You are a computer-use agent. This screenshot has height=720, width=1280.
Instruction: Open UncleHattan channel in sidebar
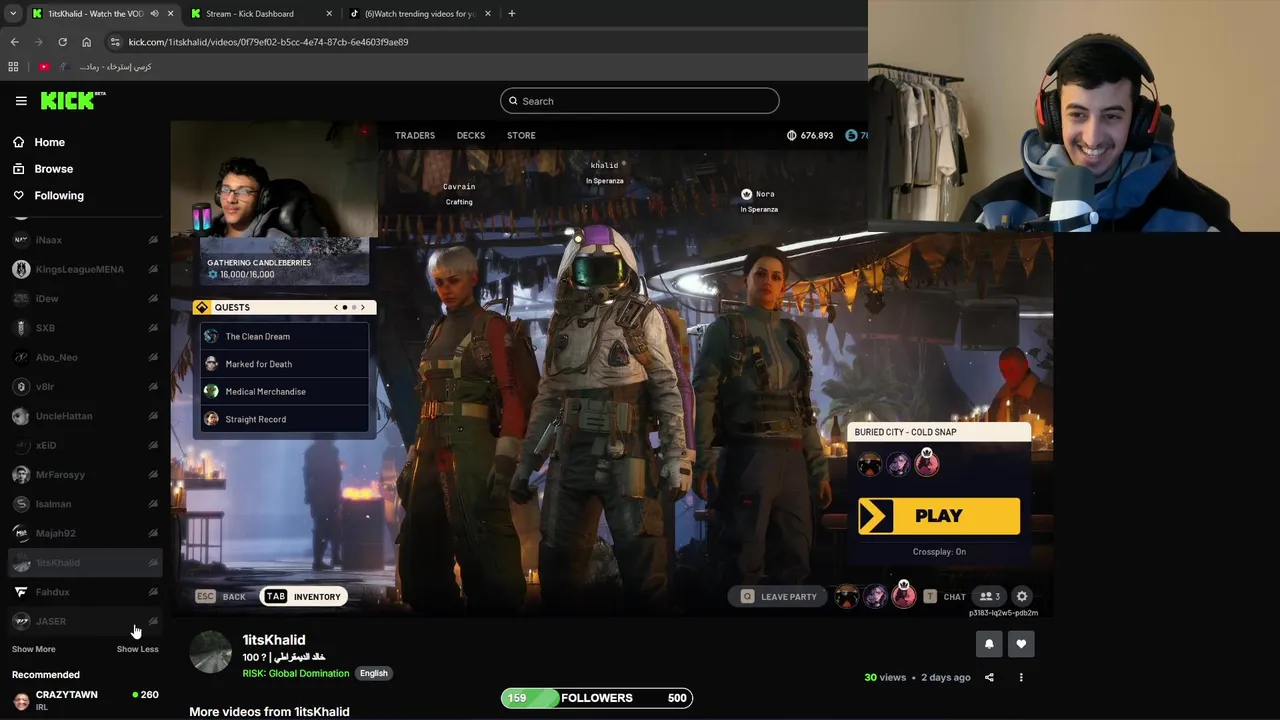[85, 416]
